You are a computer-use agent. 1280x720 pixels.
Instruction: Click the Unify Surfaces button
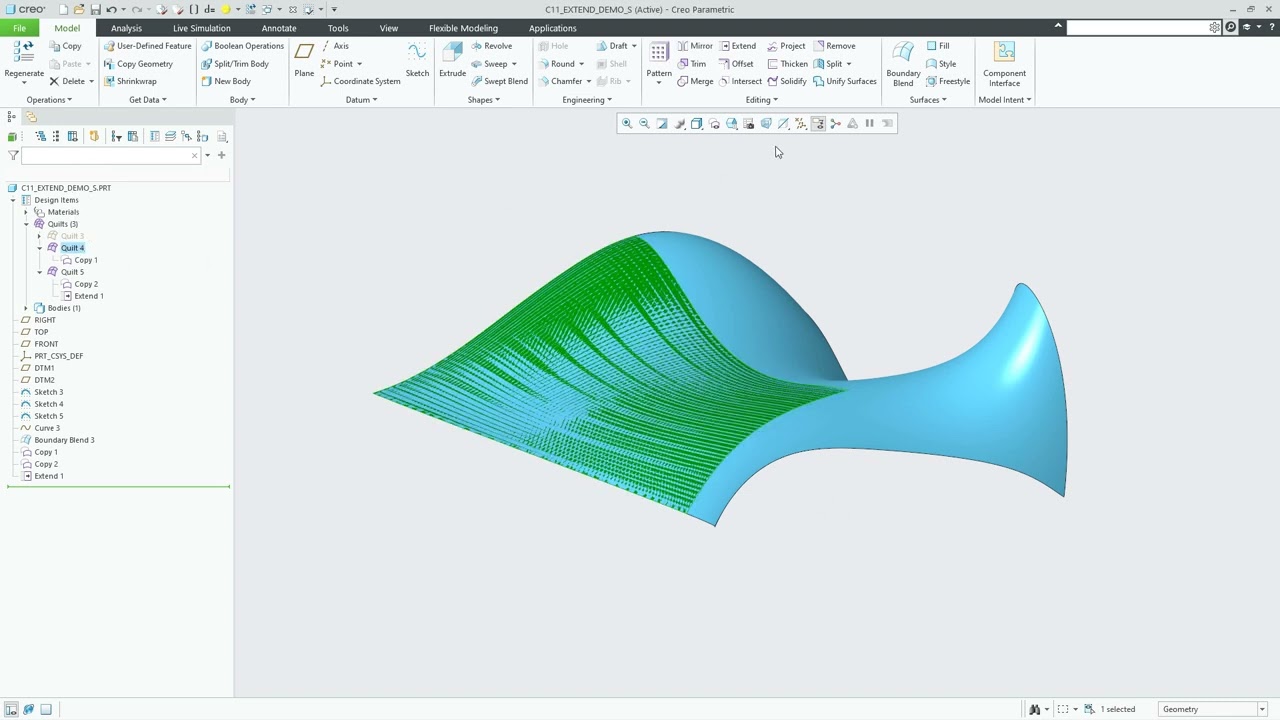pyautogui.click(x=845, y=82)
